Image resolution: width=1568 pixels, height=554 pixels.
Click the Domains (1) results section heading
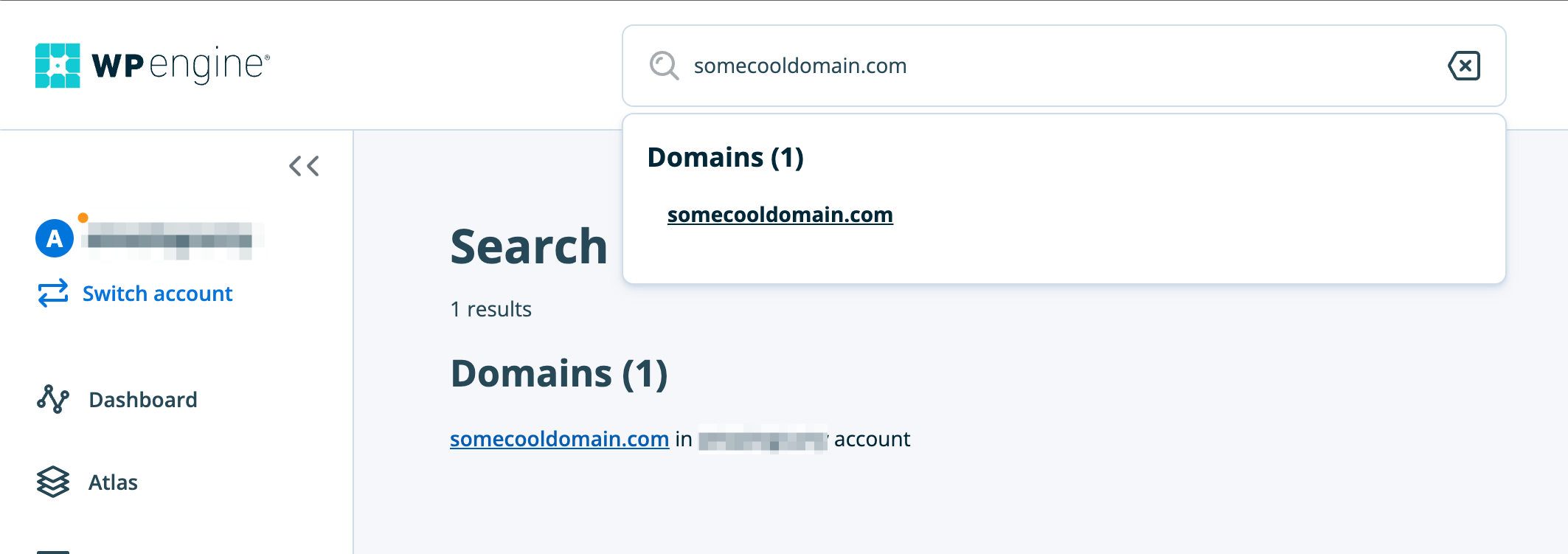[559, 373]
